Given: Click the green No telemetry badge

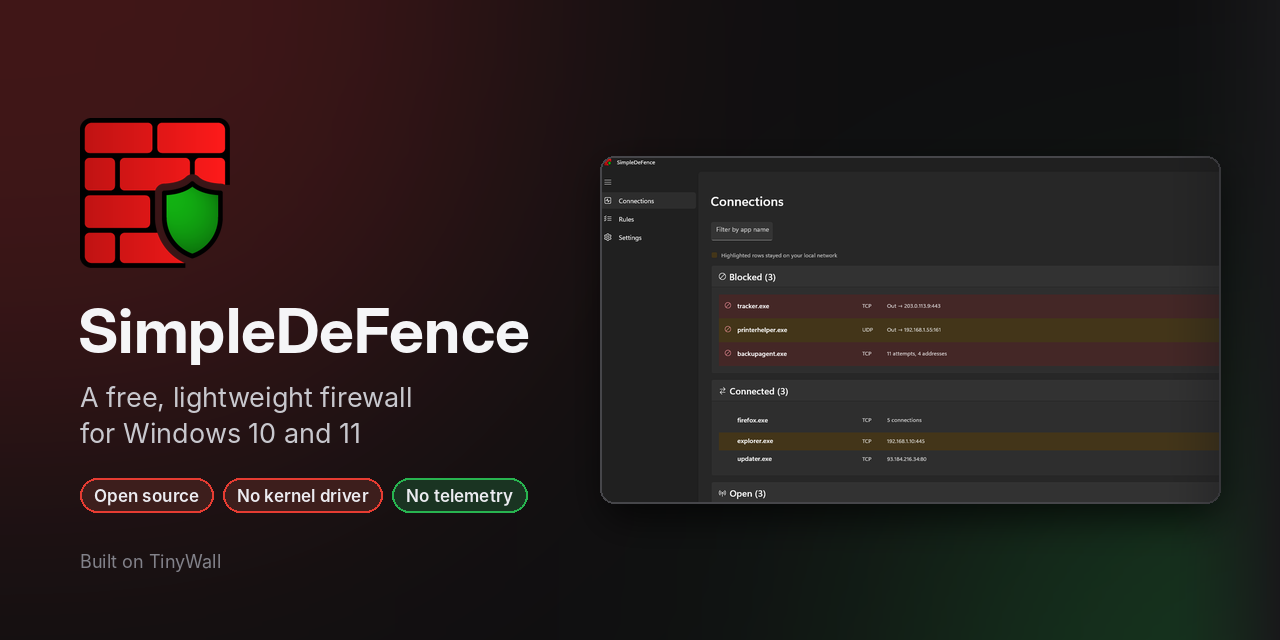Looking at the screenshot, I should (x=460, y=495).
